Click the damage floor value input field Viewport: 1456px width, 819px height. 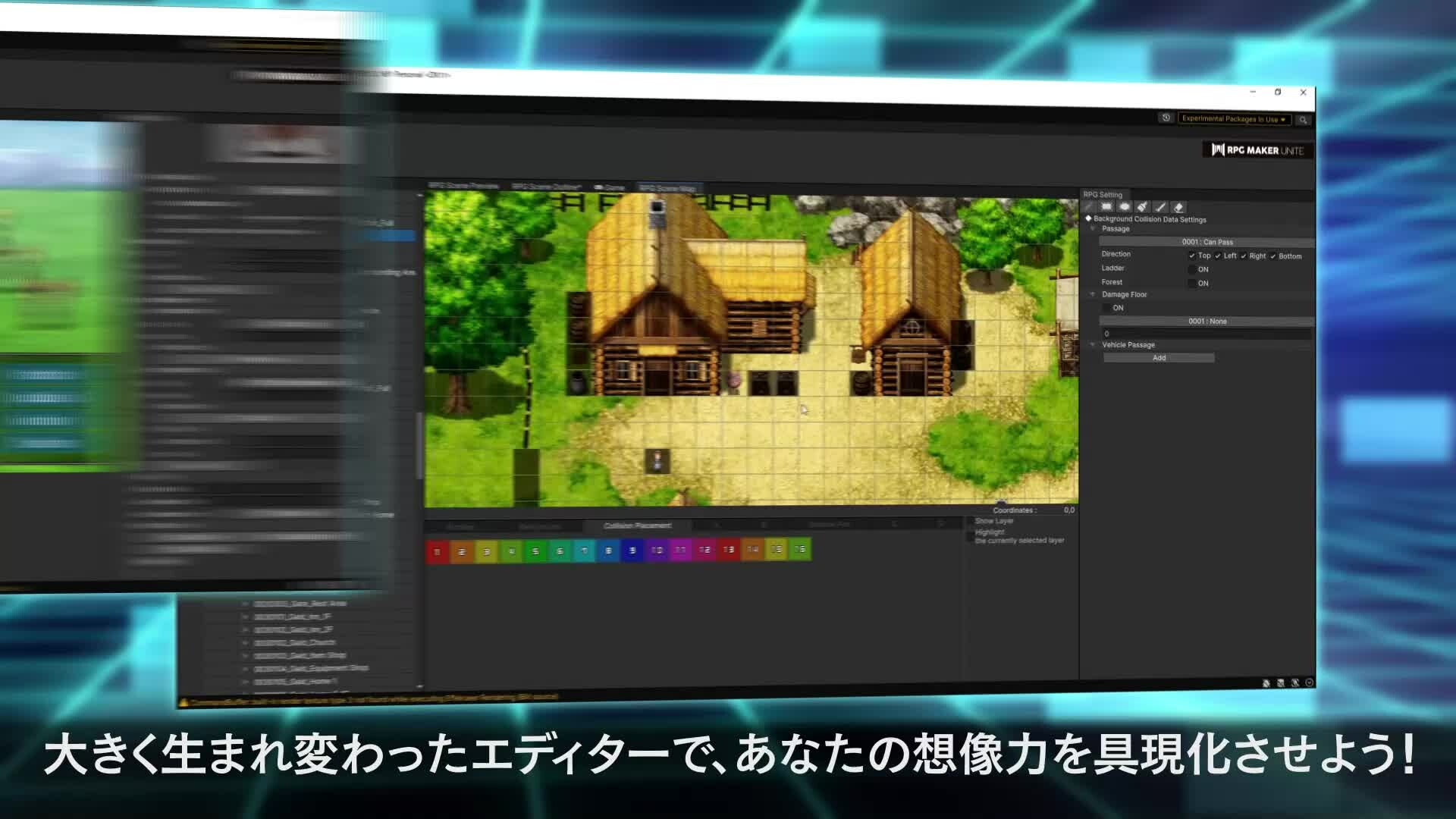point(1206,334)
